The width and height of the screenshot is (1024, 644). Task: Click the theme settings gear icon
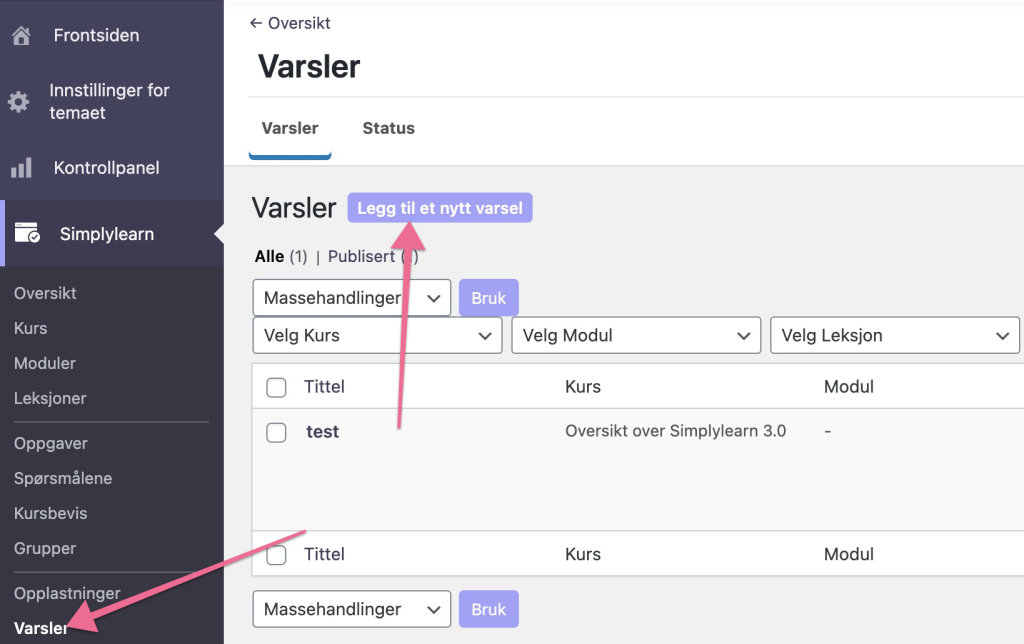tap(18, 102)
